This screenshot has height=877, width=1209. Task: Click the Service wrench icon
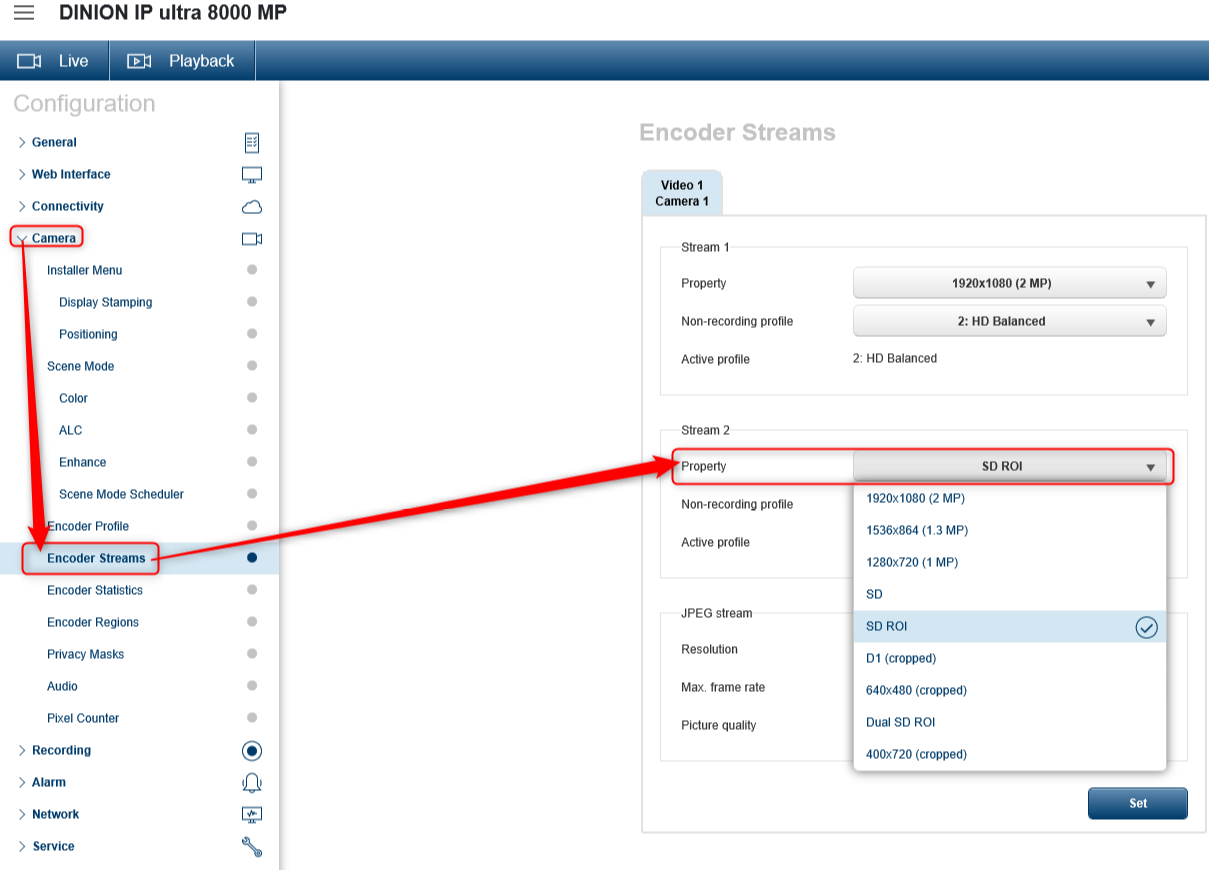coord(252,847)
